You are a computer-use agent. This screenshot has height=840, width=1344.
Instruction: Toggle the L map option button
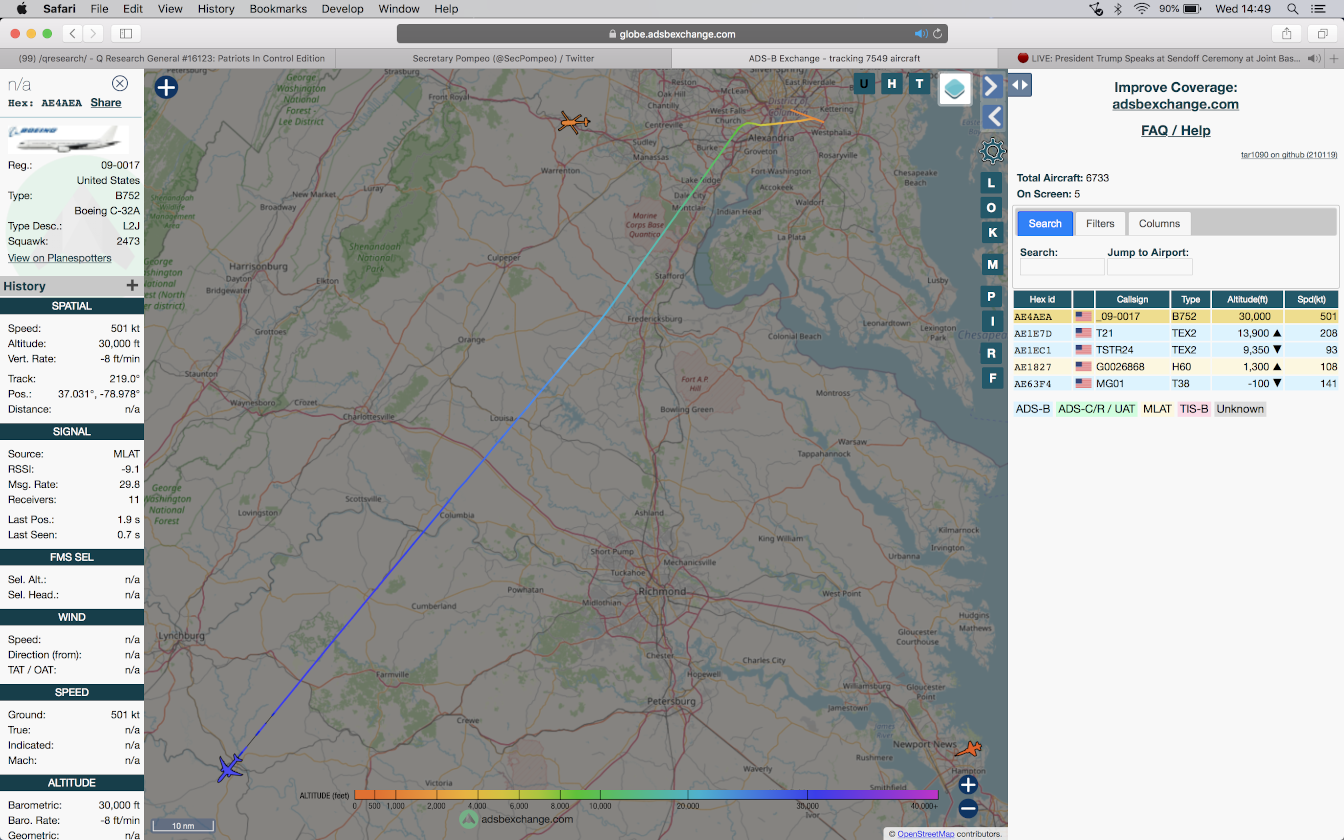(992, 182)
